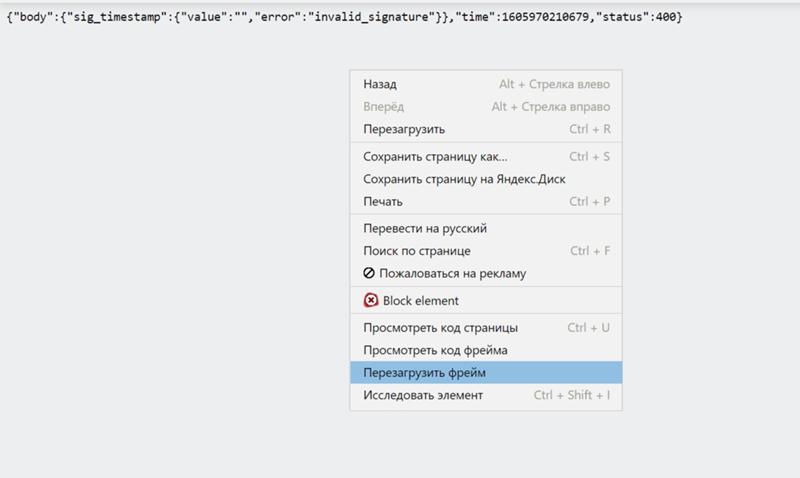Select the greyed-out Вперёд menu entry
The height and width of the screenshot is (478, 800).
click(x=385, y=107)
